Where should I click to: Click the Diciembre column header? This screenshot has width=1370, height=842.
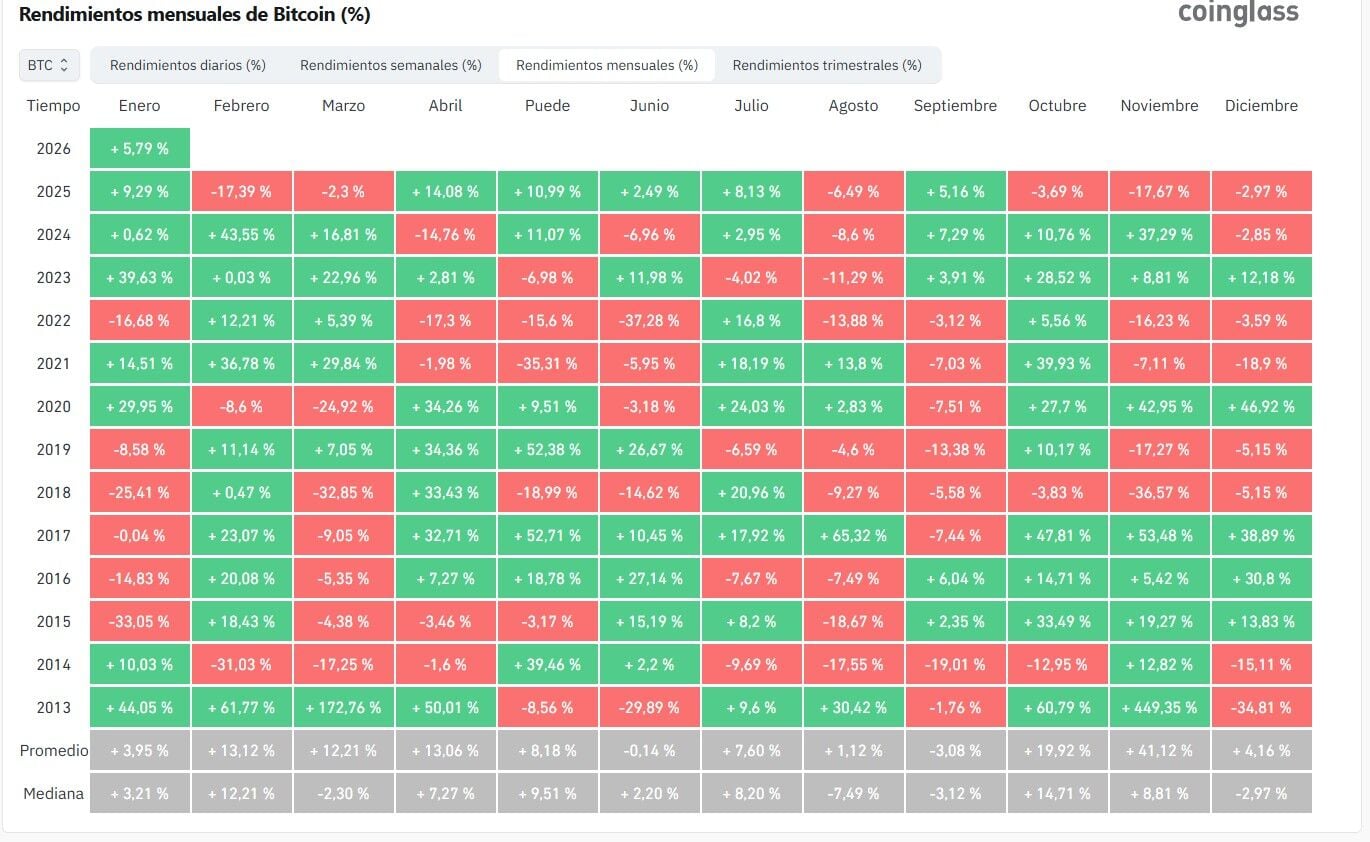coord(1261,105)
